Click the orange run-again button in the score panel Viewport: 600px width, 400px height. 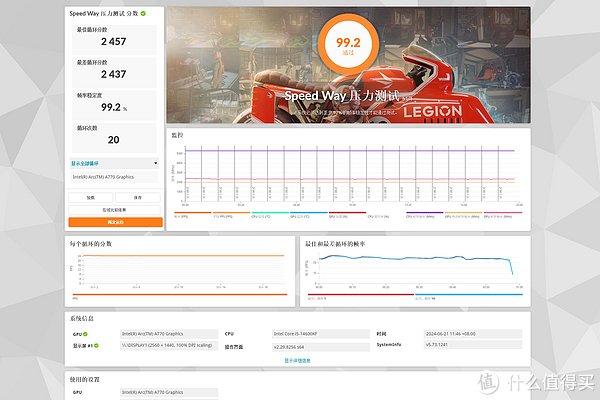click(x=115, y=222)
